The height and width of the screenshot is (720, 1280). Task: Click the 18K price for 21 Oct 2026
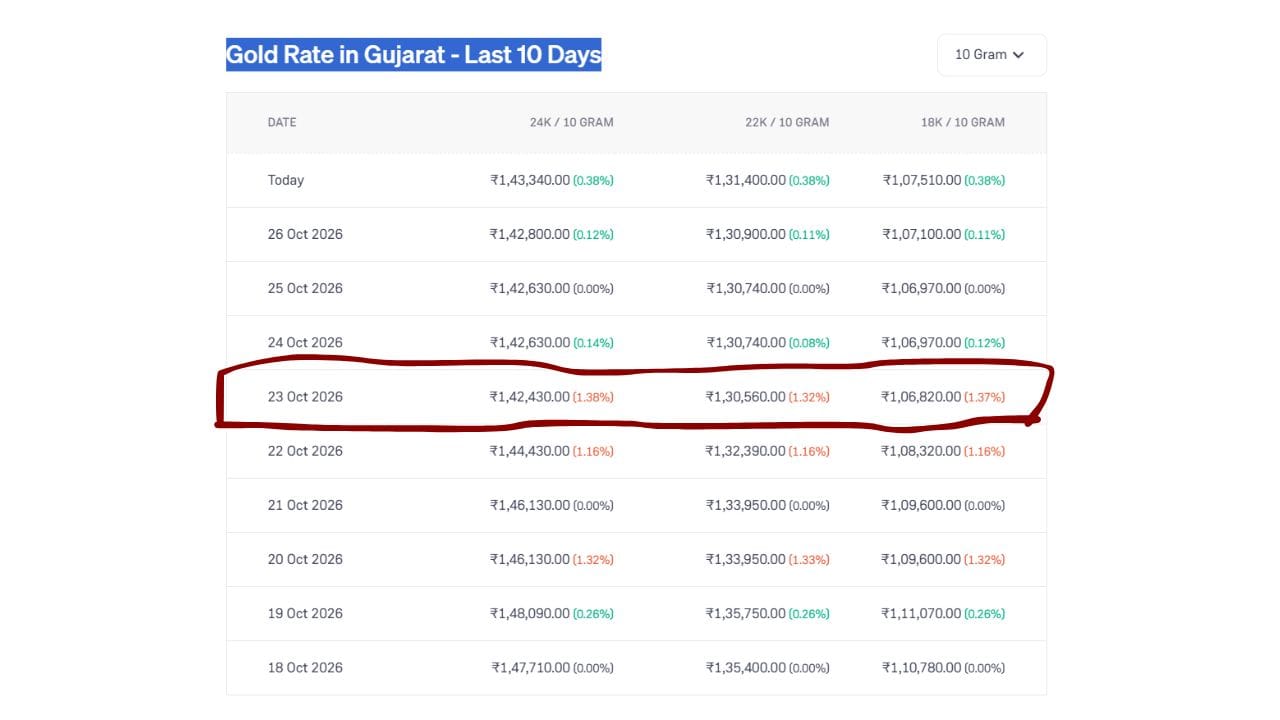tap(922, 504)
